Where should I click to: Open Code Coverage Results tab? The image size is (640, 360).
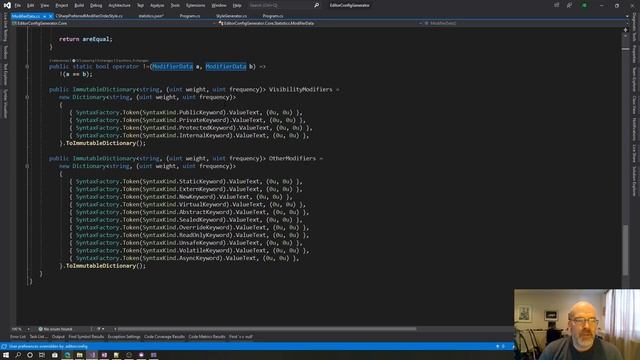point(164,337)
